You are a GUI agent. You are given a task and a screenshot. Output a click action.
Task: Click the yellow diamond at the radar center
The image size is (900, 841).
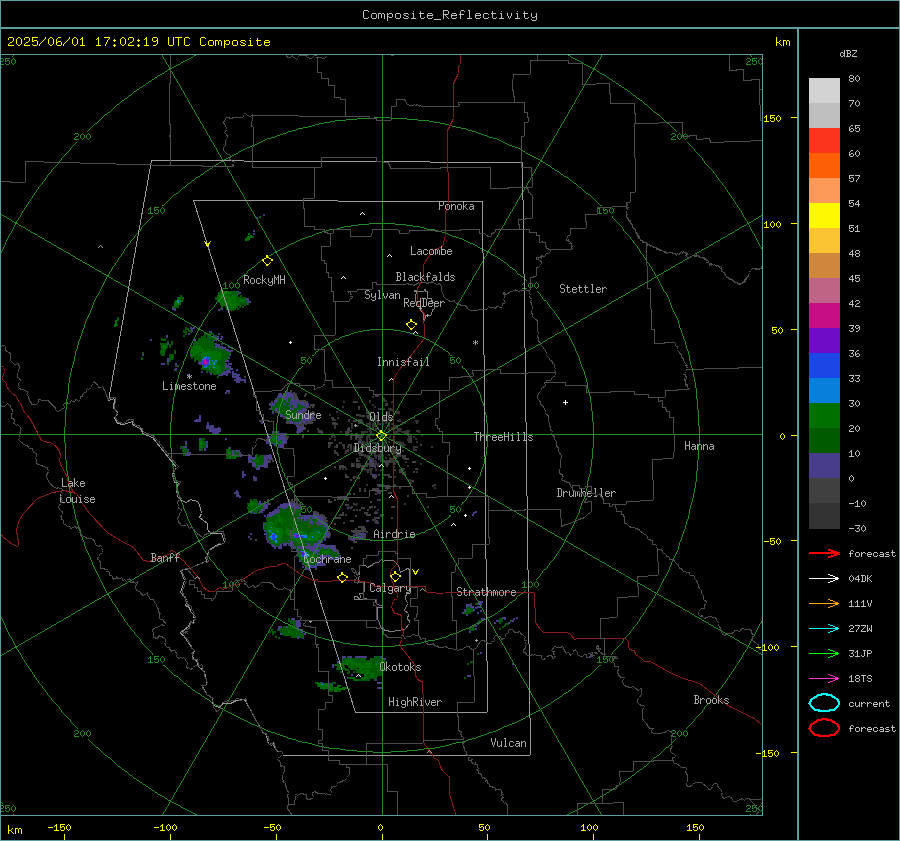pos(381,436)
